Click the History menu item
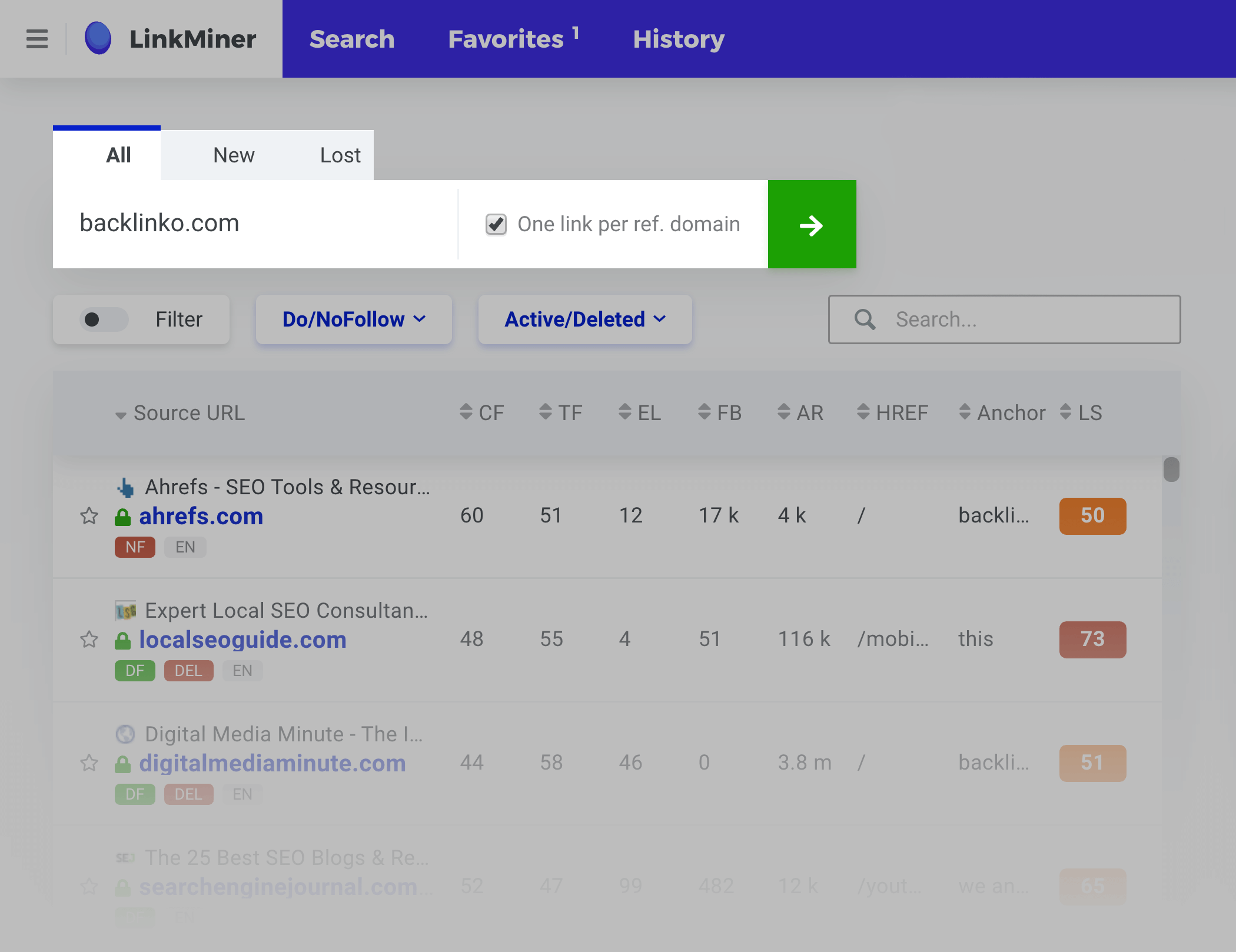The height and width of the screenshot is (952, 1236). pyautogui.click(x=679, y=38)
